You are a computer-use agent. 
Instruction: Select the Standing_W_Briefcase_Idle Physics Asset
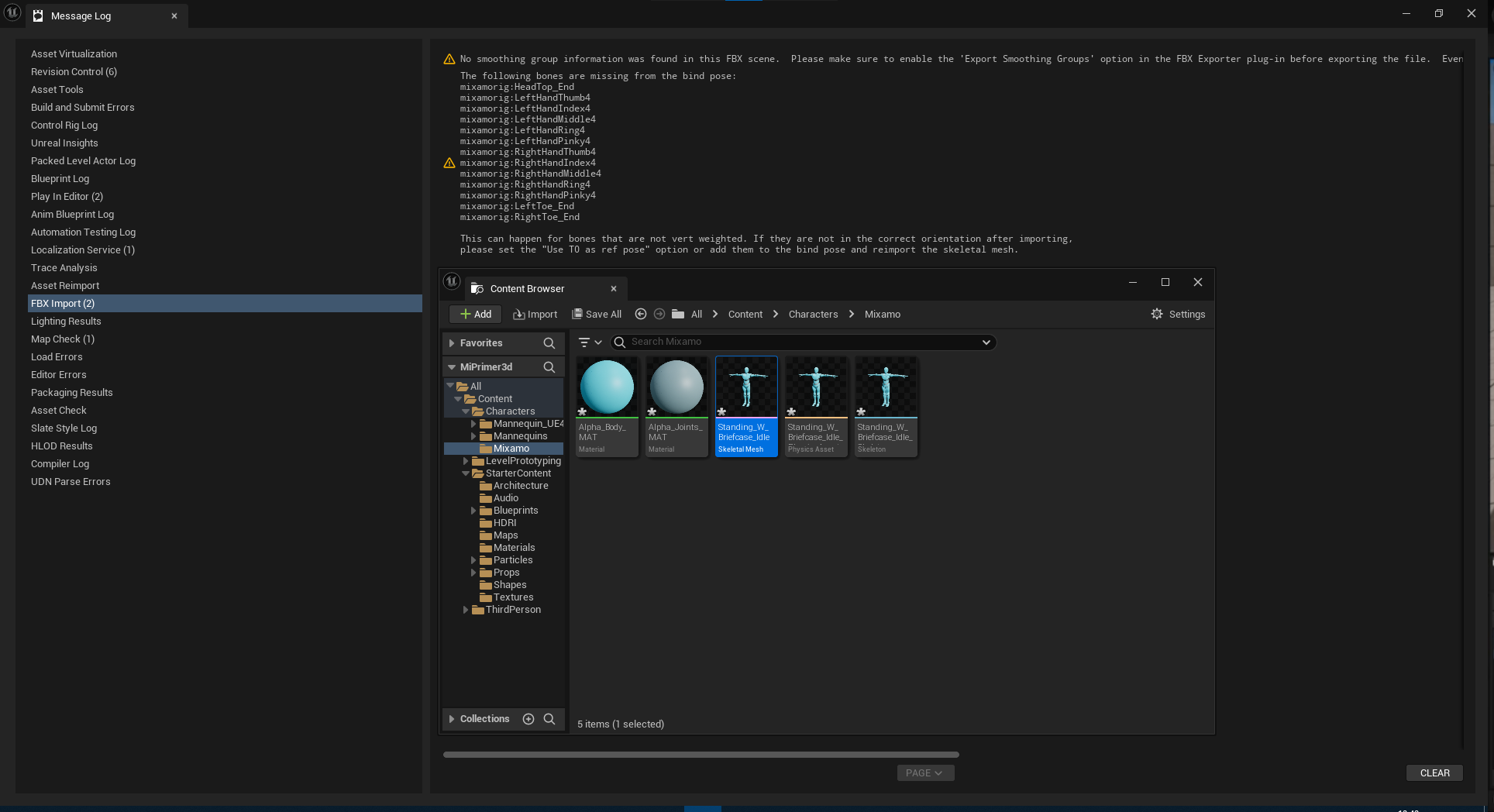click(816, 407)
